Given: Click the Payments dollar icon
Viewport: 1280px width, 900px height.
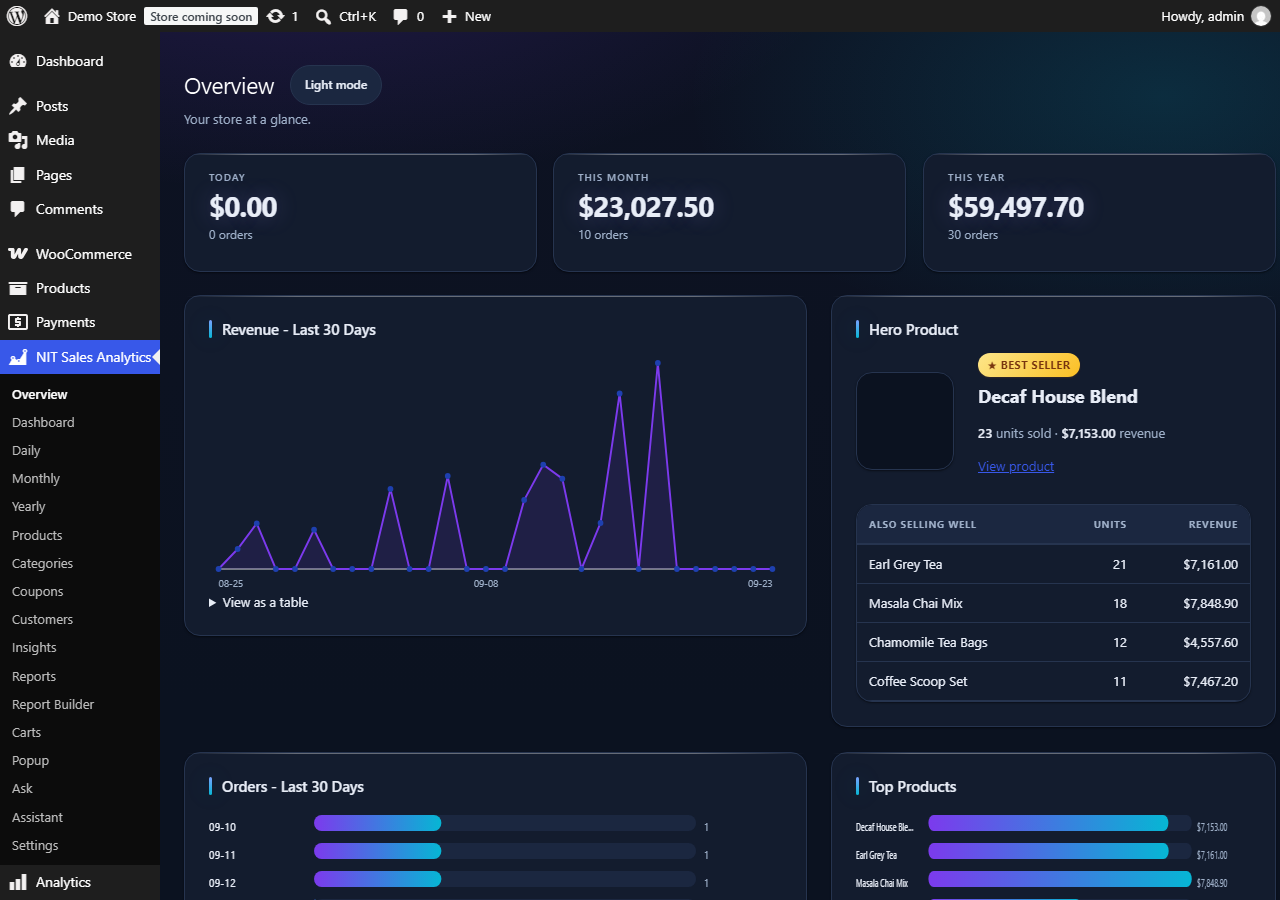Looking at the screenshot, I should pos(18,322).
